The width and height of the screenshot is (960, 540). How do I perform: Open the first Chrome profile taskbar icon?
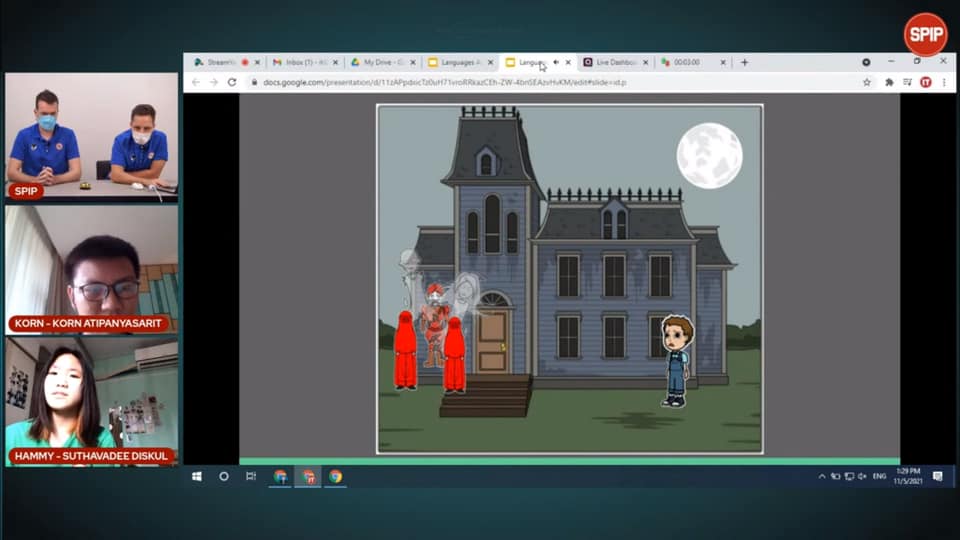point(280,476)
